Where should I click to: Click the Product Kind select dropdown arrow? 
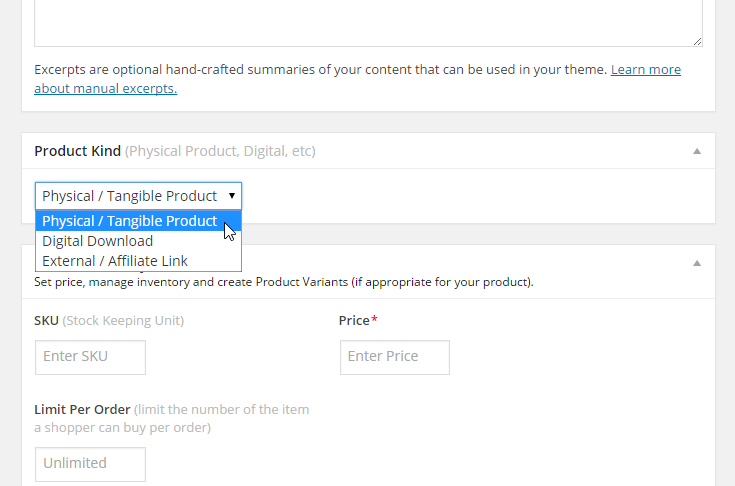[x=232, y=196]
